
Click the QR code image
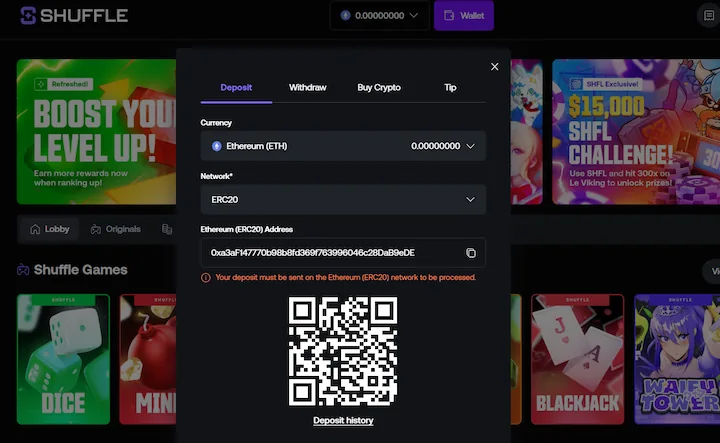tap(343, 351)
